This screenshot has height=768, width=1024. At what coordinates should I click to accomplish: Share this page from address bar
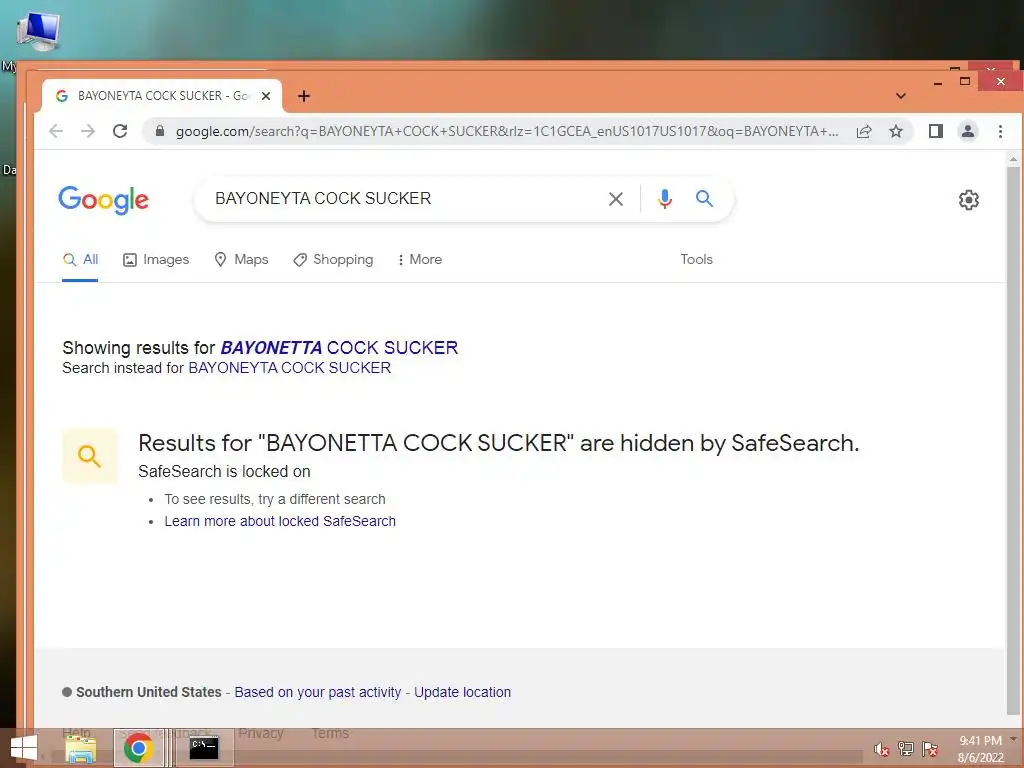tap(864, 131)
